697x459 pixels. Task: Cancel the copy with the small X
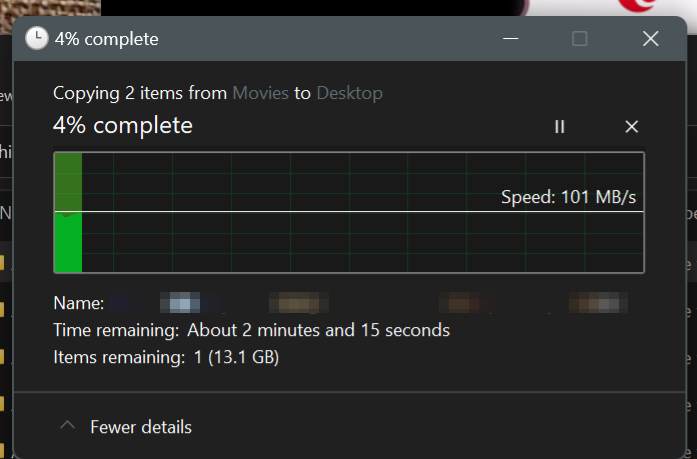coord(632,127)
